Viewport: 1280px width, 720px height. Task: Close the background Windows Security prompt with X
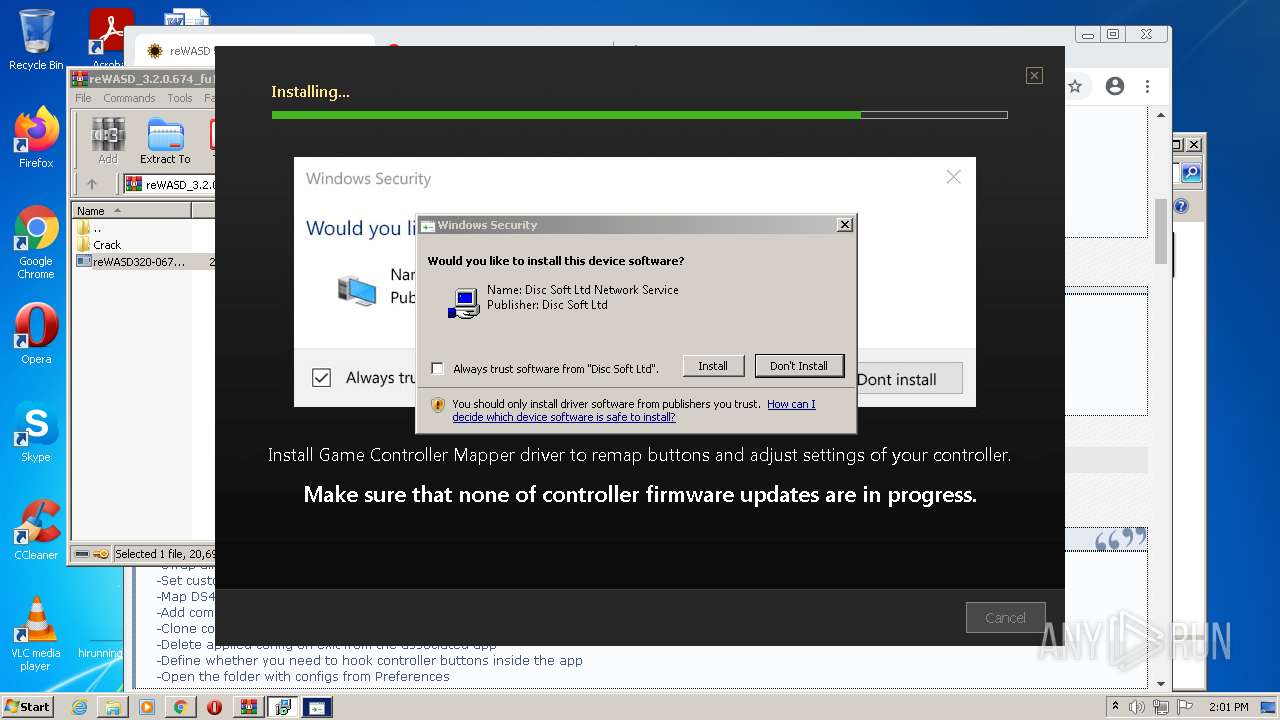[953, 177]
